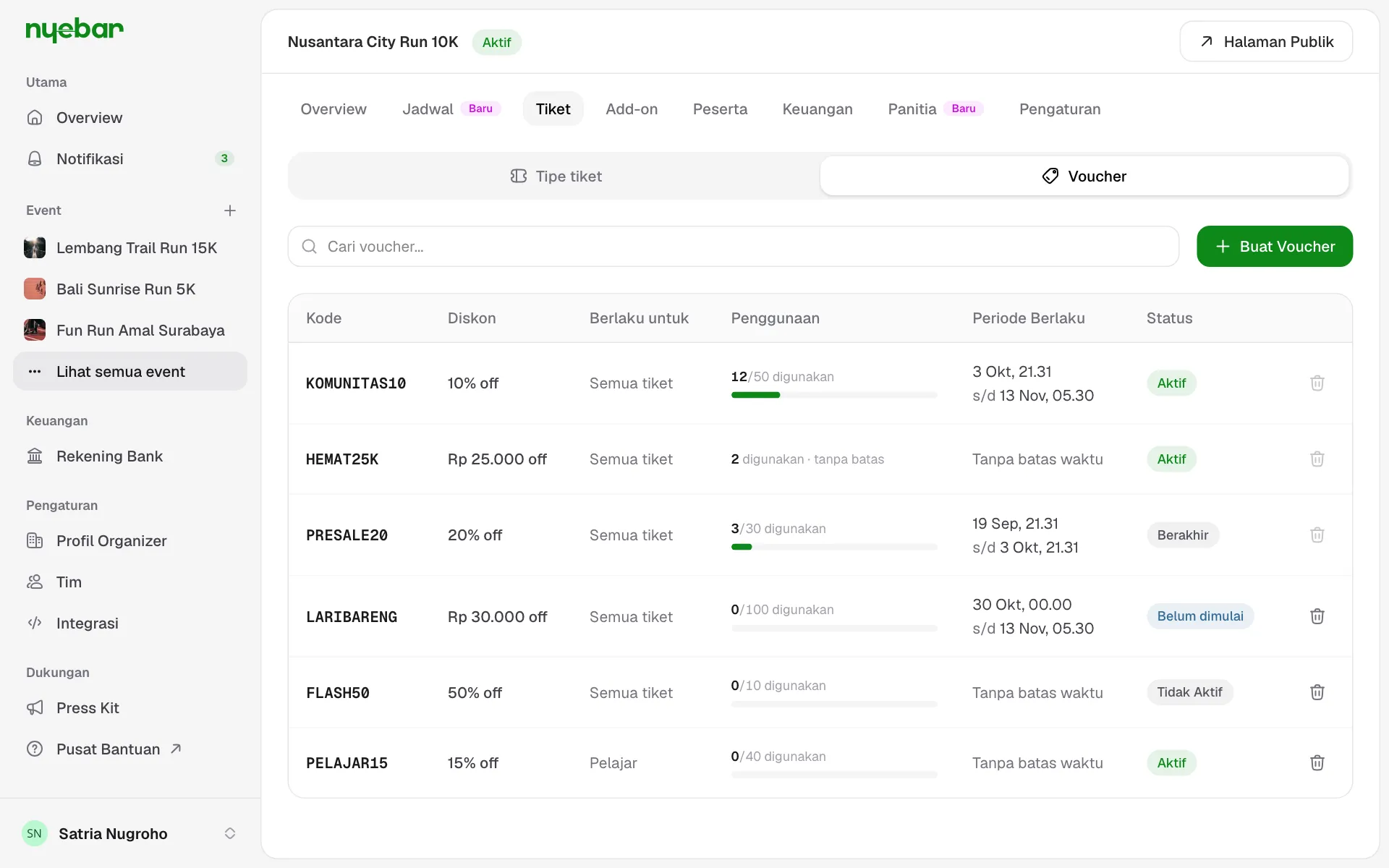This screenshot has height=868, width=1389.
Task: Focus the Cari voucher search field
Action: pos(734,247)
